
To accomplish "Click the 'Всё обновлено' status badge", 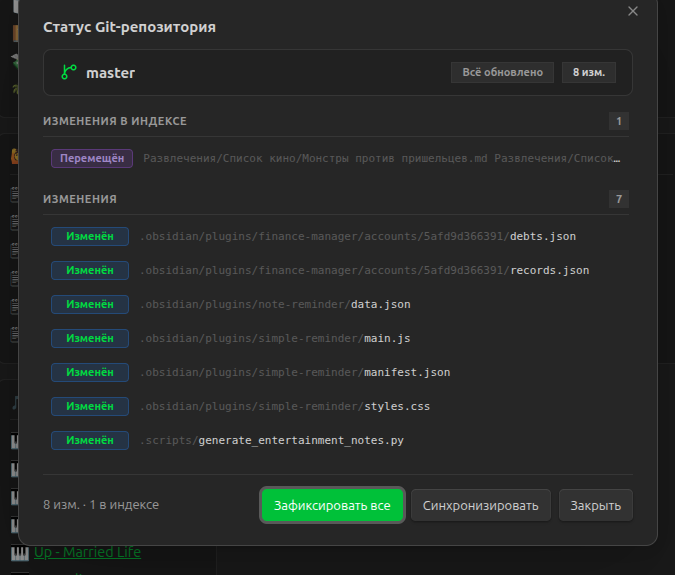I will pyautogui.click(x=502, y=72).
